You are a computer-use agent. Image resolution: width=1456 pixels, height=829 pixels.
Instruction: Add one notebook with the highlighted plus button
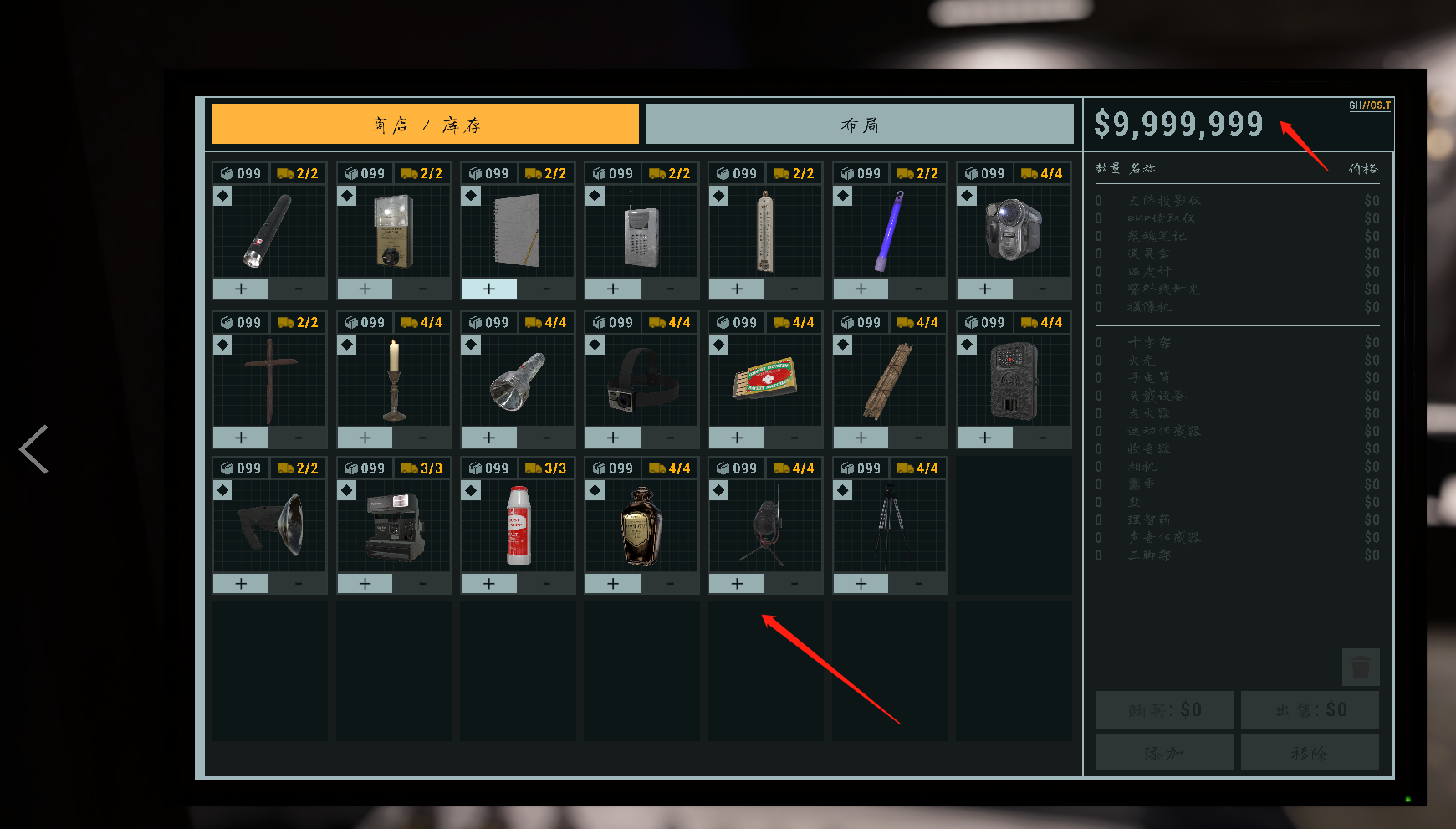(x=489, y=289)
